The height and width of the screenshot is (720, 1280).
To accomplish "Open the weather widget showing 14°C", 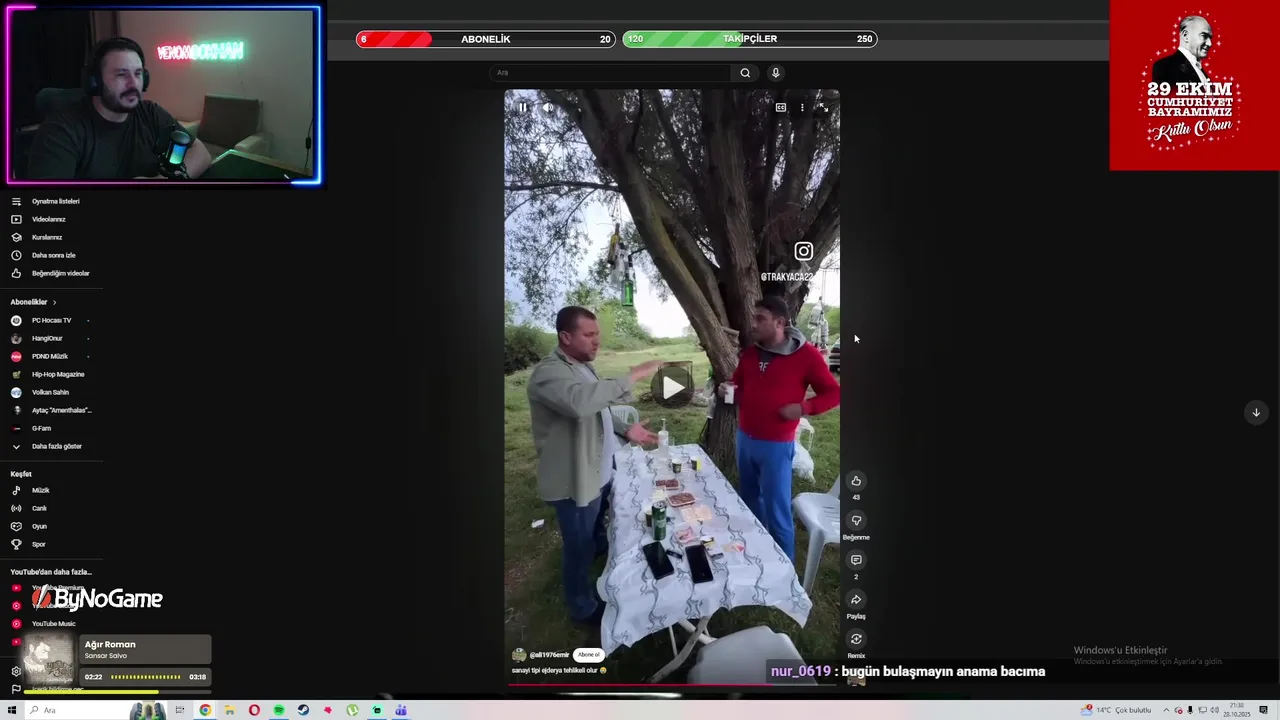I will pyautogui.click(x=1115, y=710).
